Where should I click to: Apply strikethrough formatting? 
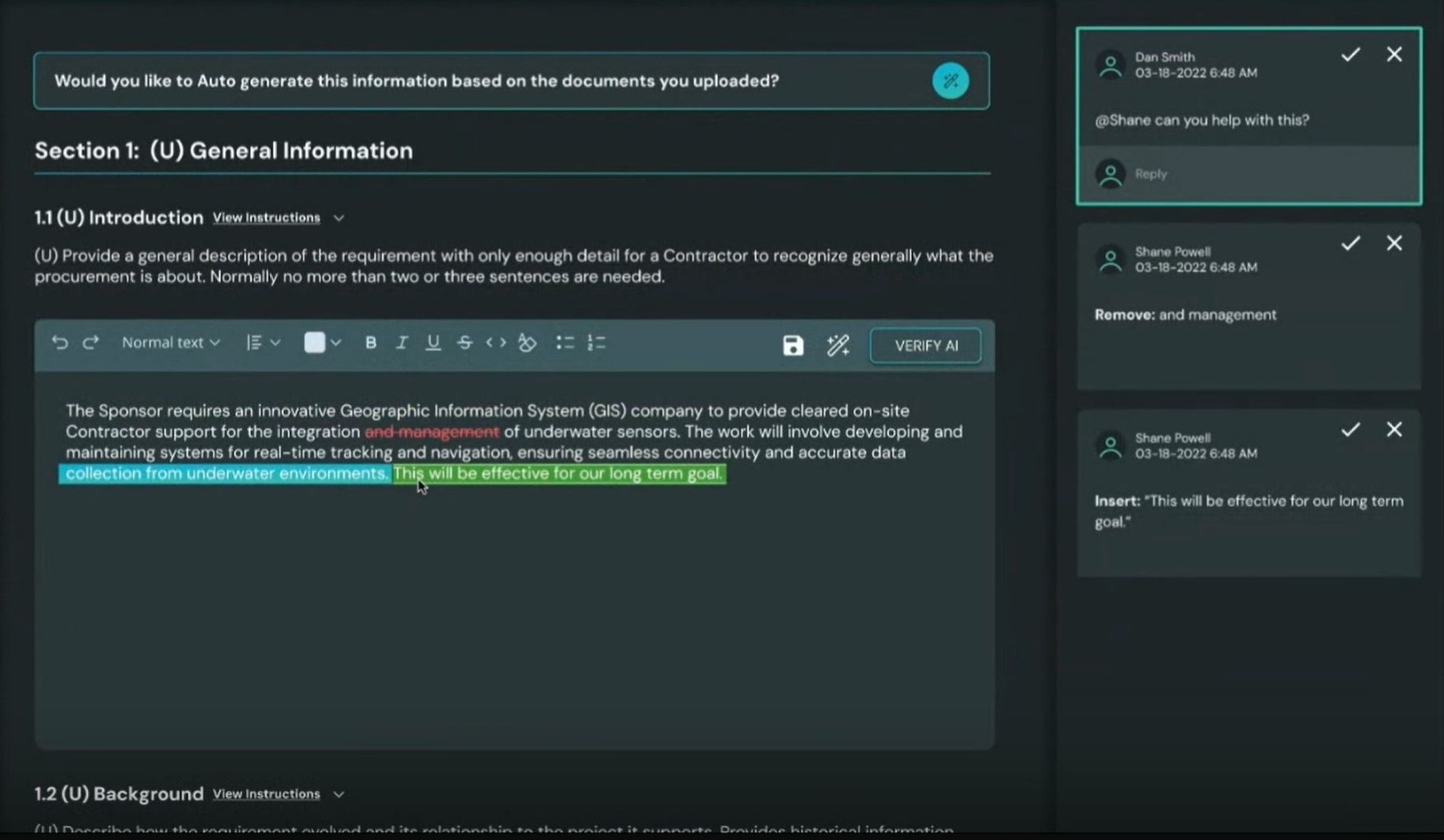click(x=465, y=343)
